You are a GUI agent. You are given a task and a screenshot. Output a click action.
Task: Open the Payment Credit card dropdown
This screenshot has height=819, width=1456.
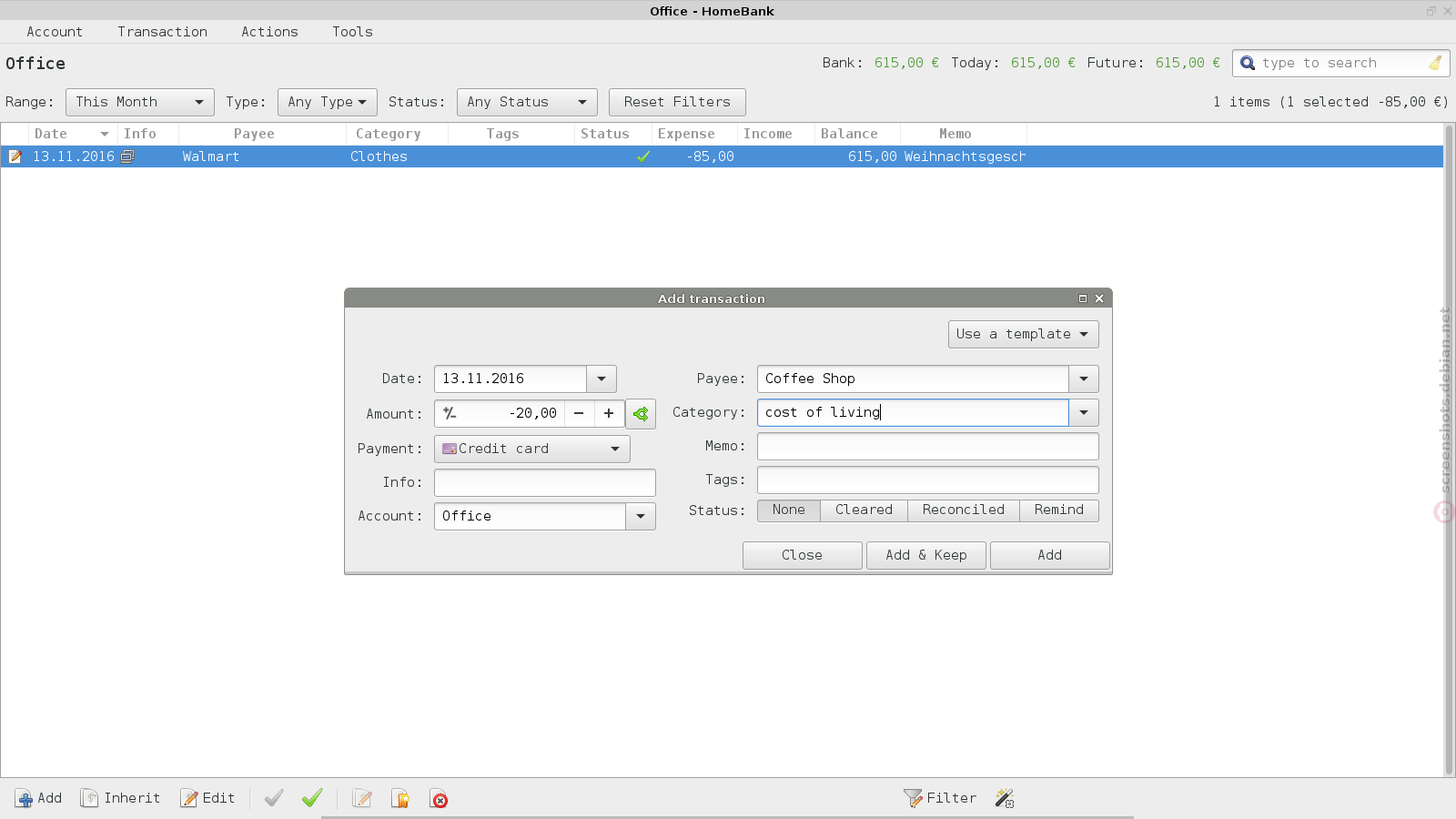point(532,449)
